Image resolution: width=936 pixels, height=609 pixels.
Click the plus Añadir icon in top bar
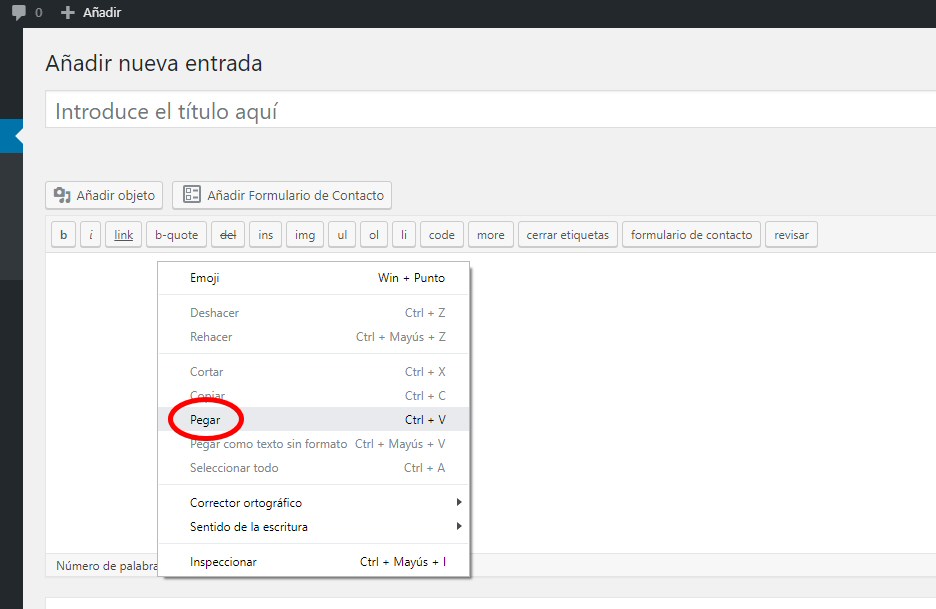pyautogui.click(x=68, y=13)
